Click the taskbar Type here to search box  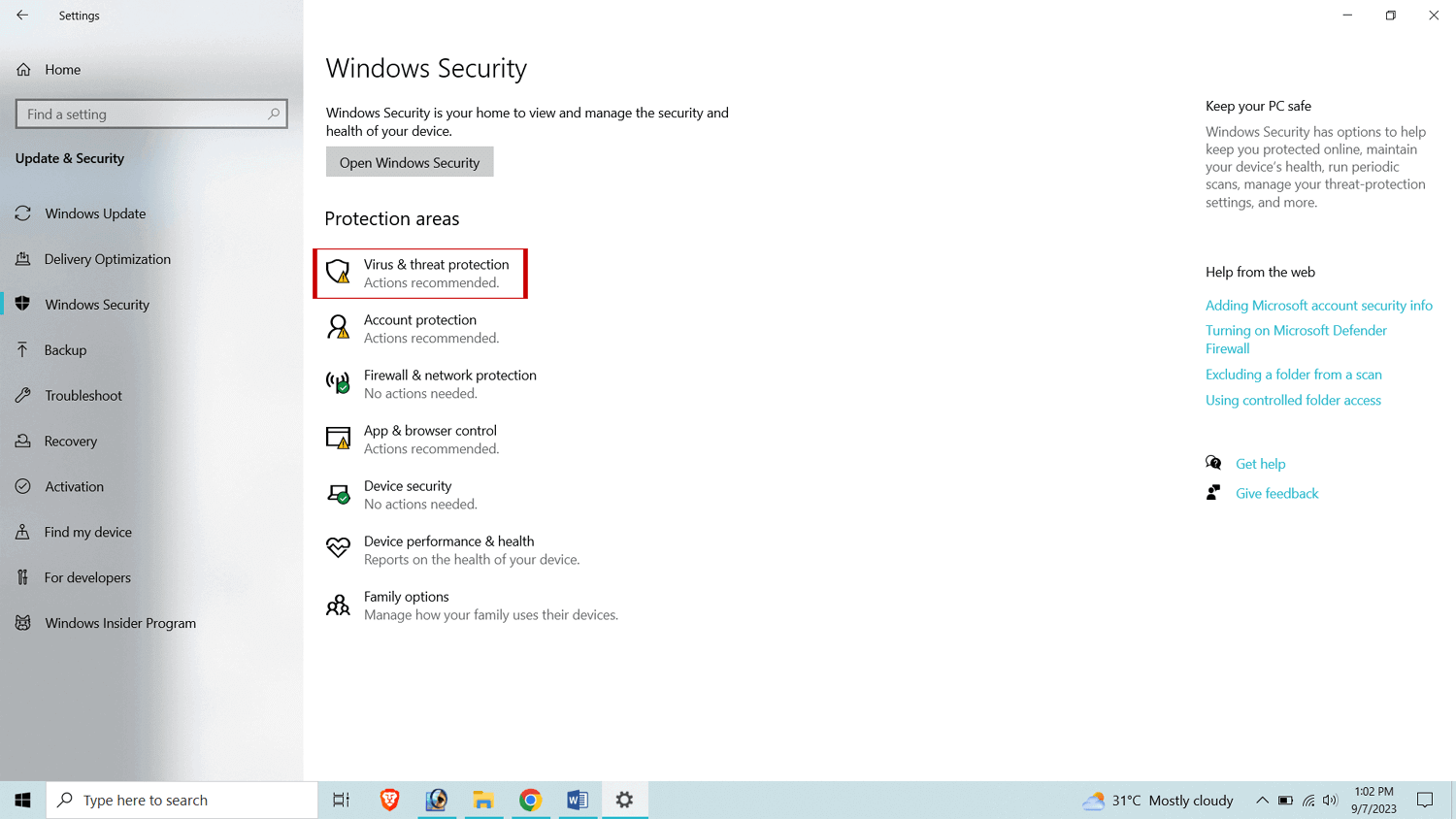(182, 801)
